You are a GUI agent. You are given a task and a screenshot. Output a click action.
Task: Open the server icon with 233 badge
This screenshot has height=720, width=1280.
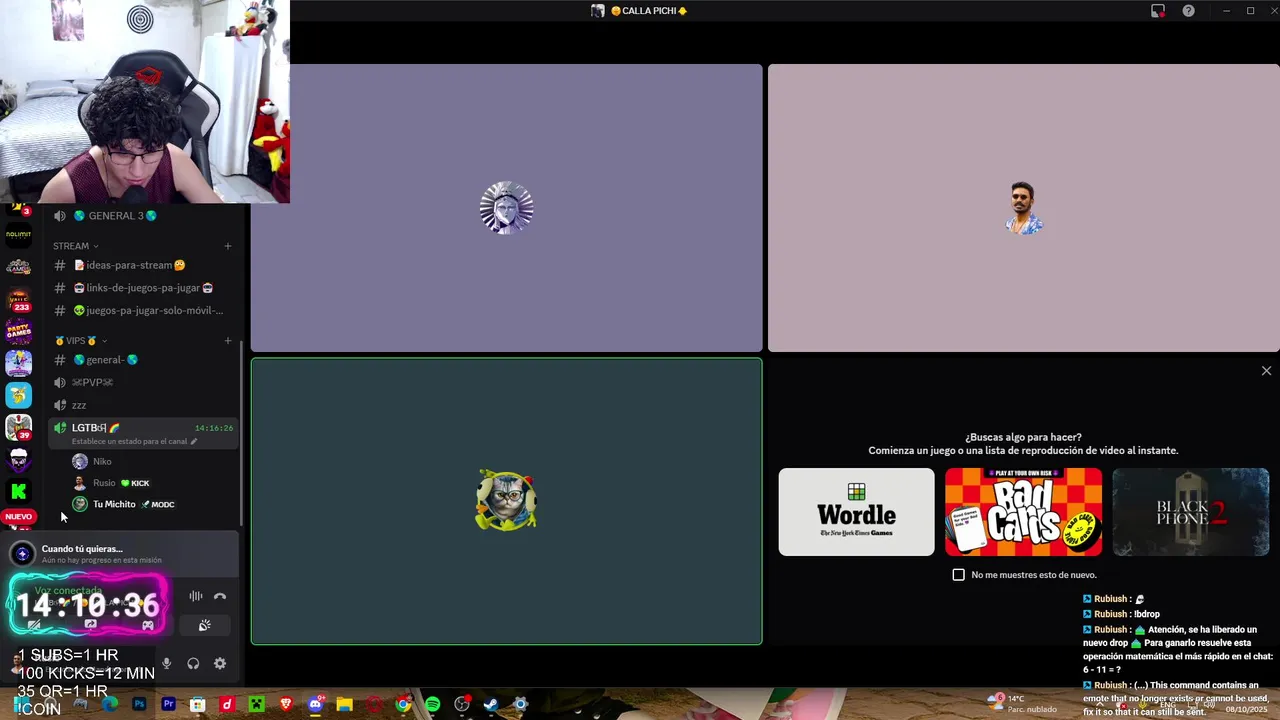click(18, 300)
